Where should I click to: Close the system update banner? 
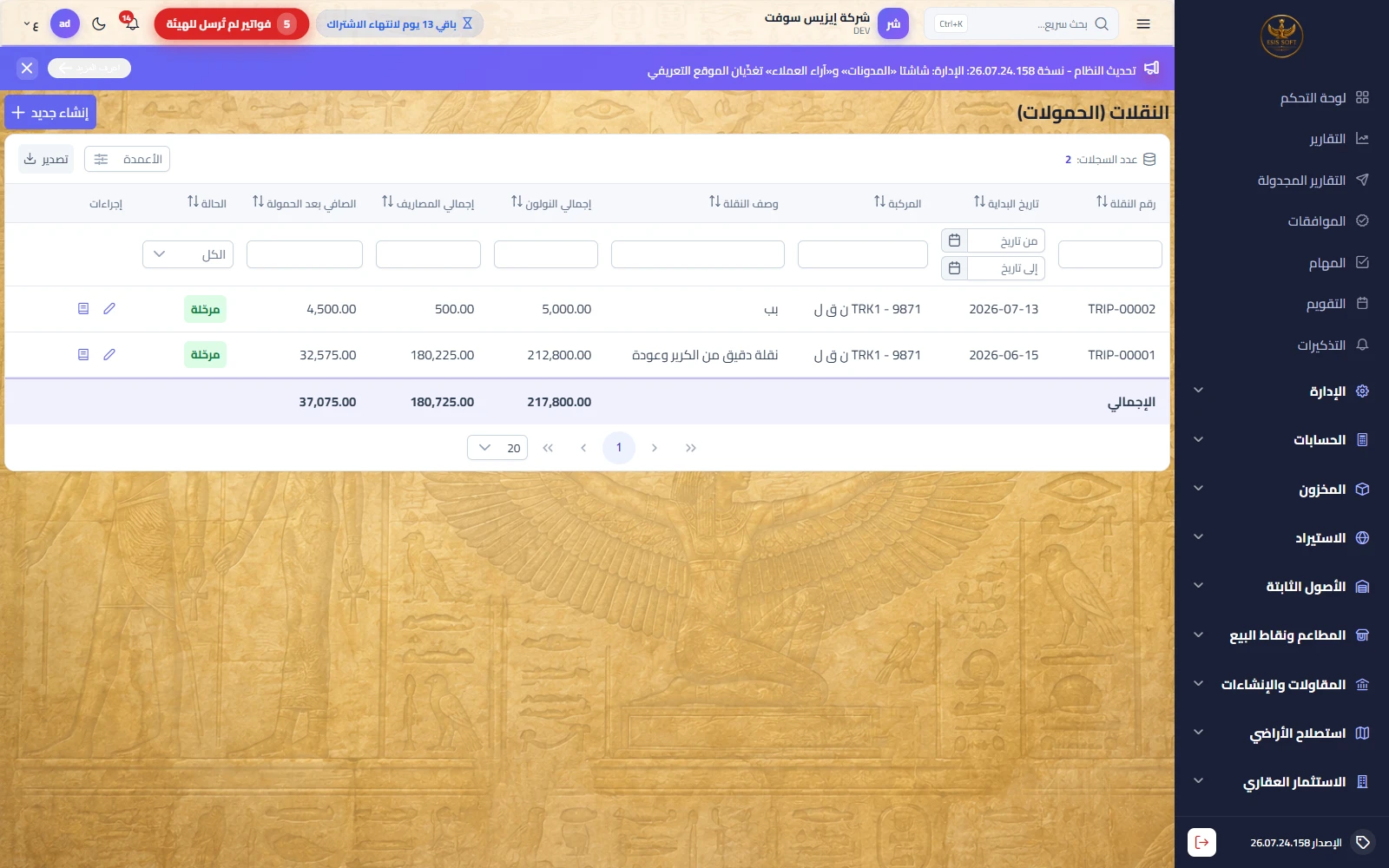tap(27, 68)
